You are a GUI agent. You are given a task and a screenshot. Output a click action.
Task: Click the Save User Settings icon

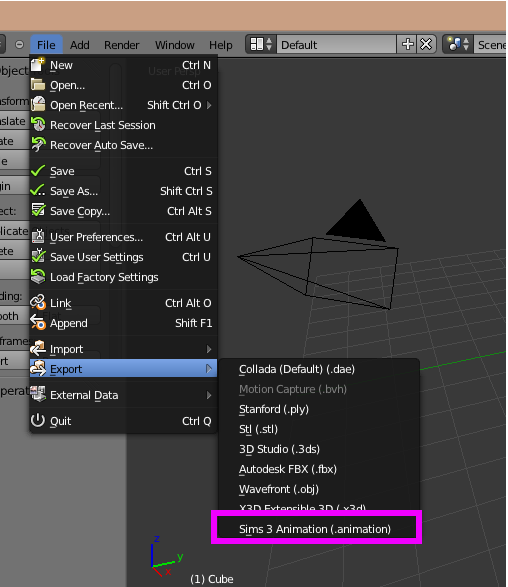tap(38, 257)
